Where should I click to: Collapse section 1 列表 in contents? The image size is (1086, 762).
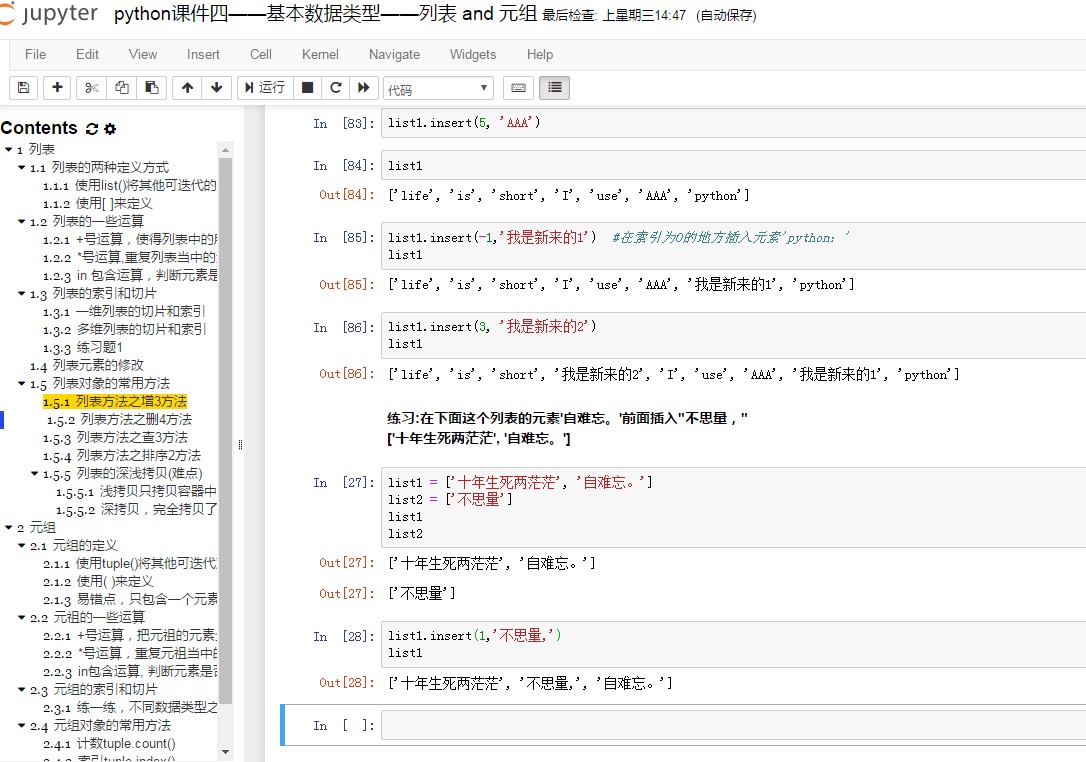[x=8, y=150]
